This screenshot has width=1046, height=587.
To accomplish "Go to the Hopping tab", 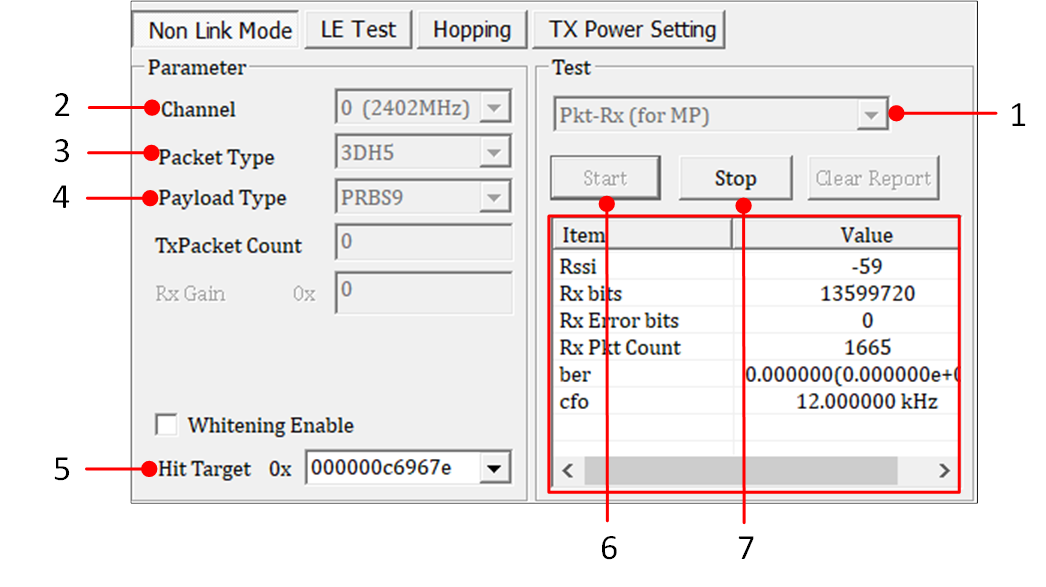I will pos(472,30).
